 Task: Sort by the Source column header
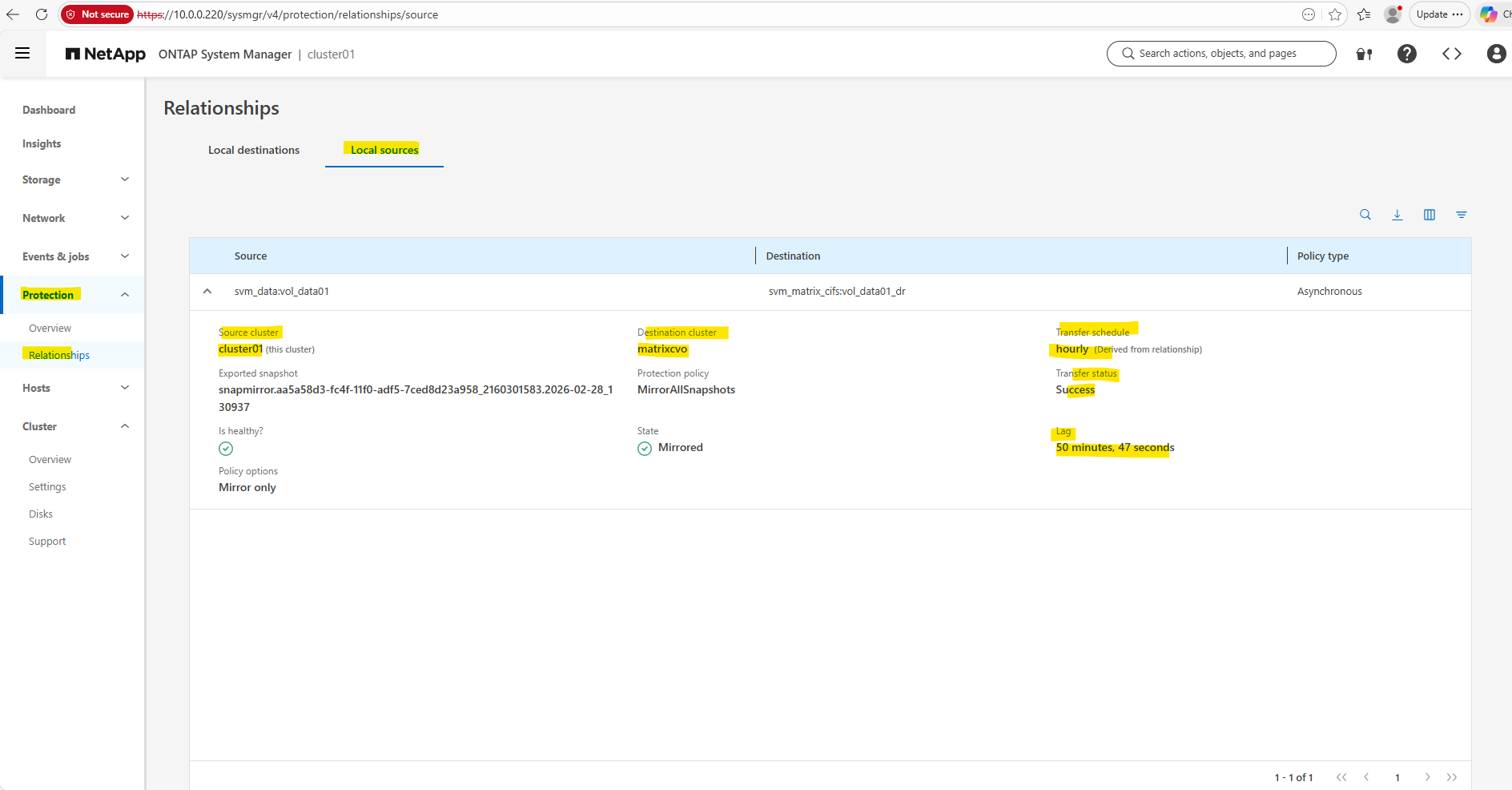(251, 256)
